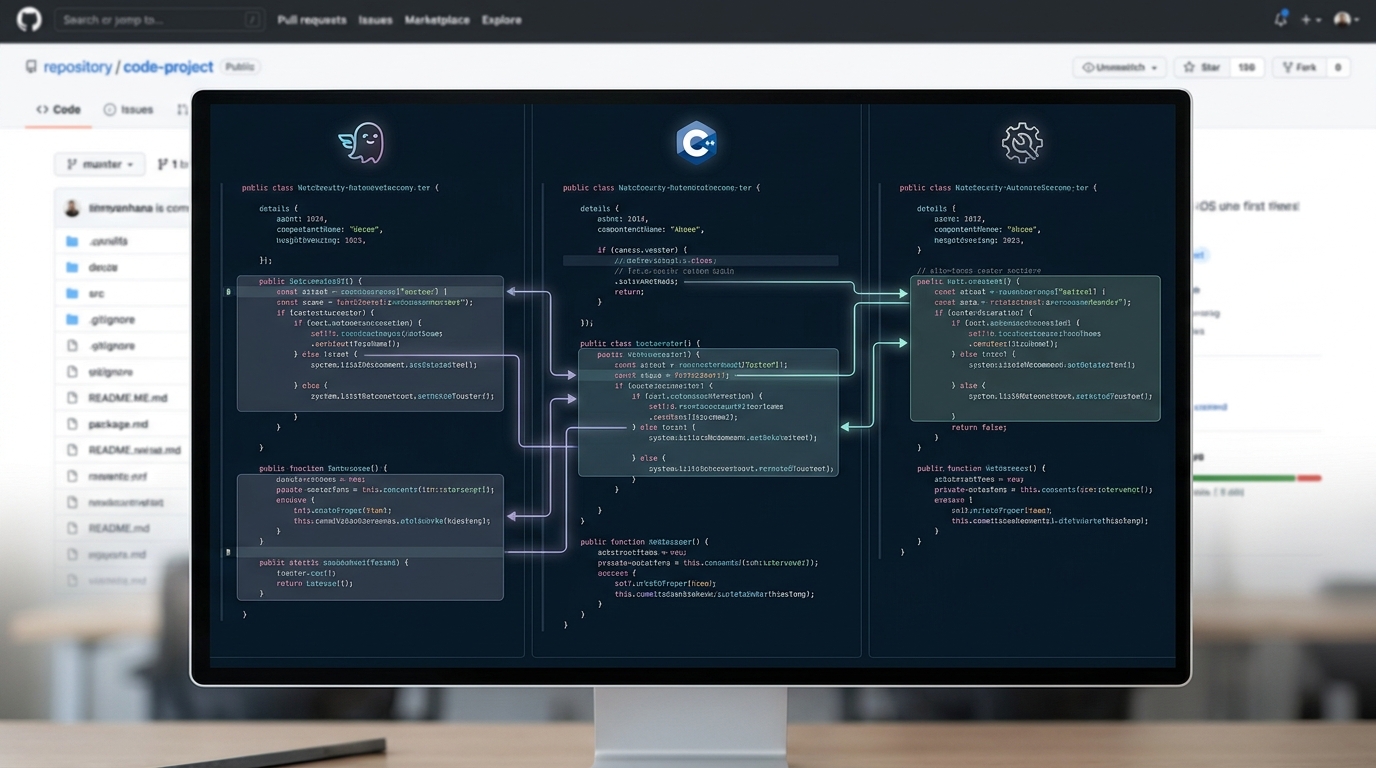1376x768 pixels.
Task: Open the fork count 0
Action: tap(1338, 67)
